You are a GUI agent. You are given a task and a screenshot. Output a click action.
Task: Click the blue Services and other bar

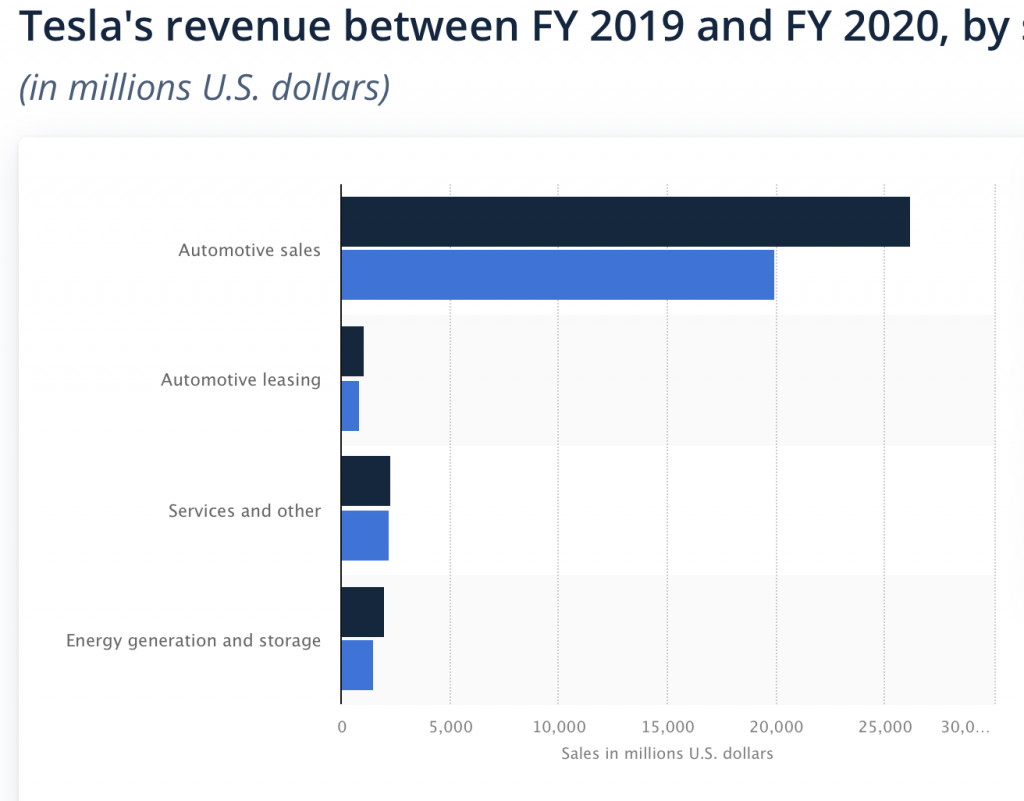point(365,535)
